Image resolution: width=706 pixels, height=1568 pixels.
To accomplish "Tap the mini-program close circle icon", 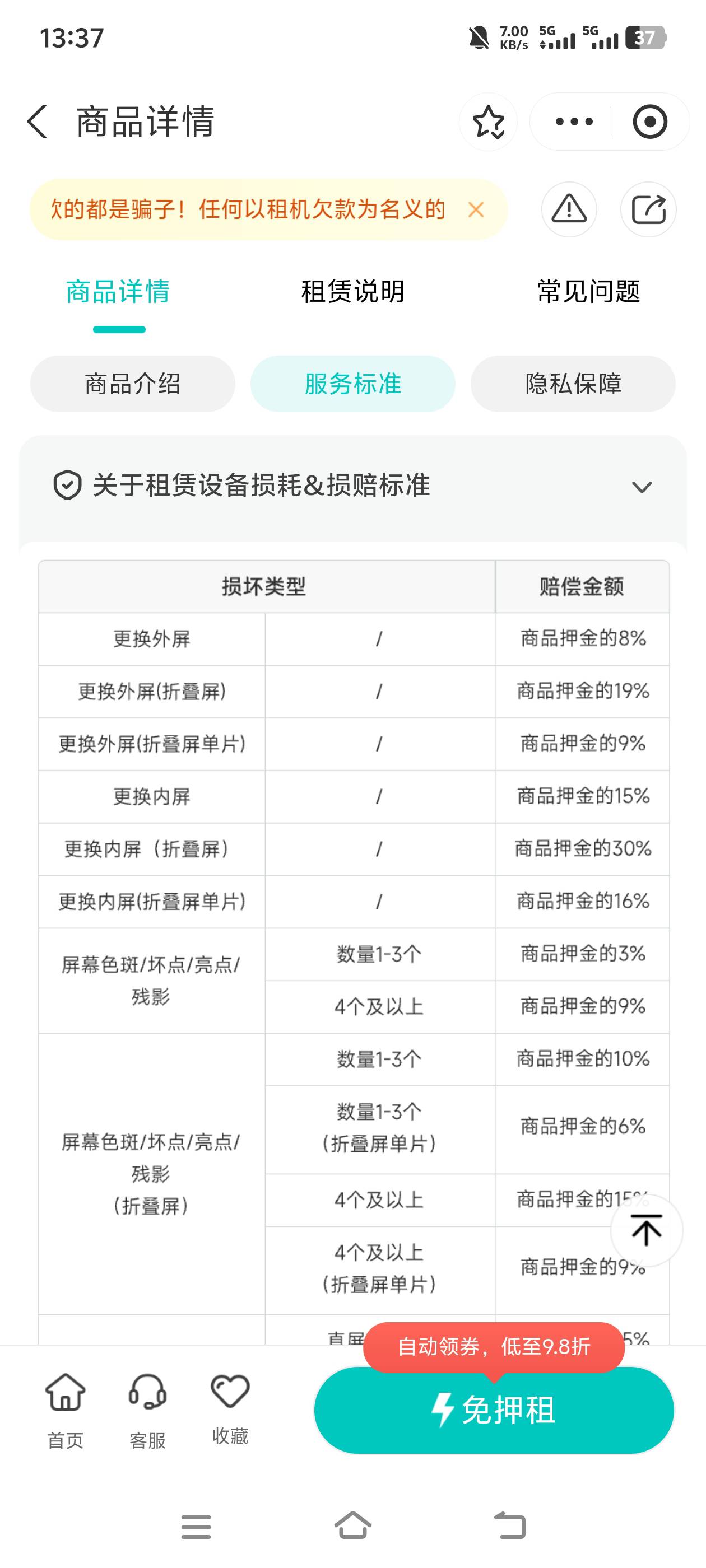I will coord(650,122).
